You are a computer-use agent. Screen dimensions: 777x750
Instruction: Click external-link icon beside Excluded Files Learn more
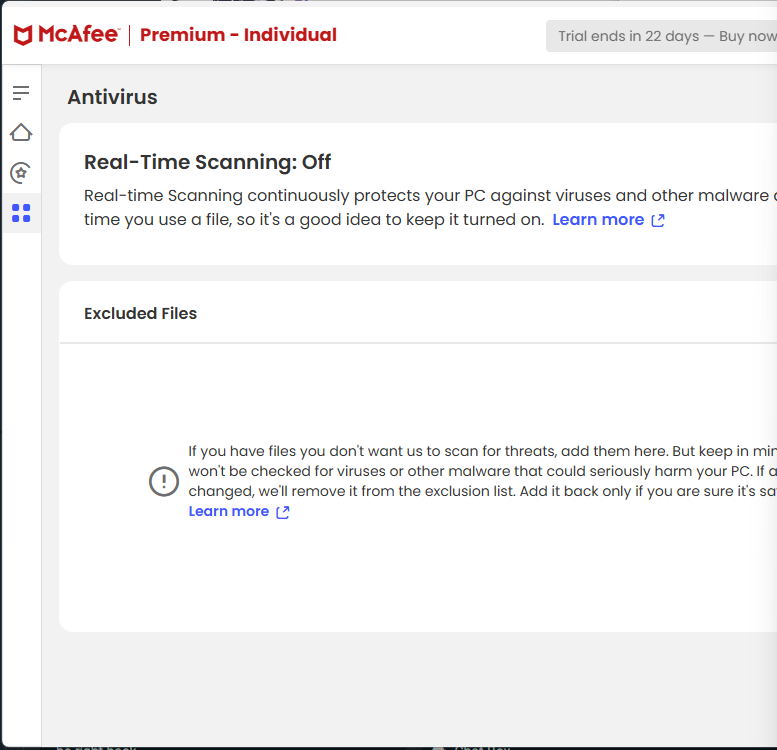pos(283,512)
